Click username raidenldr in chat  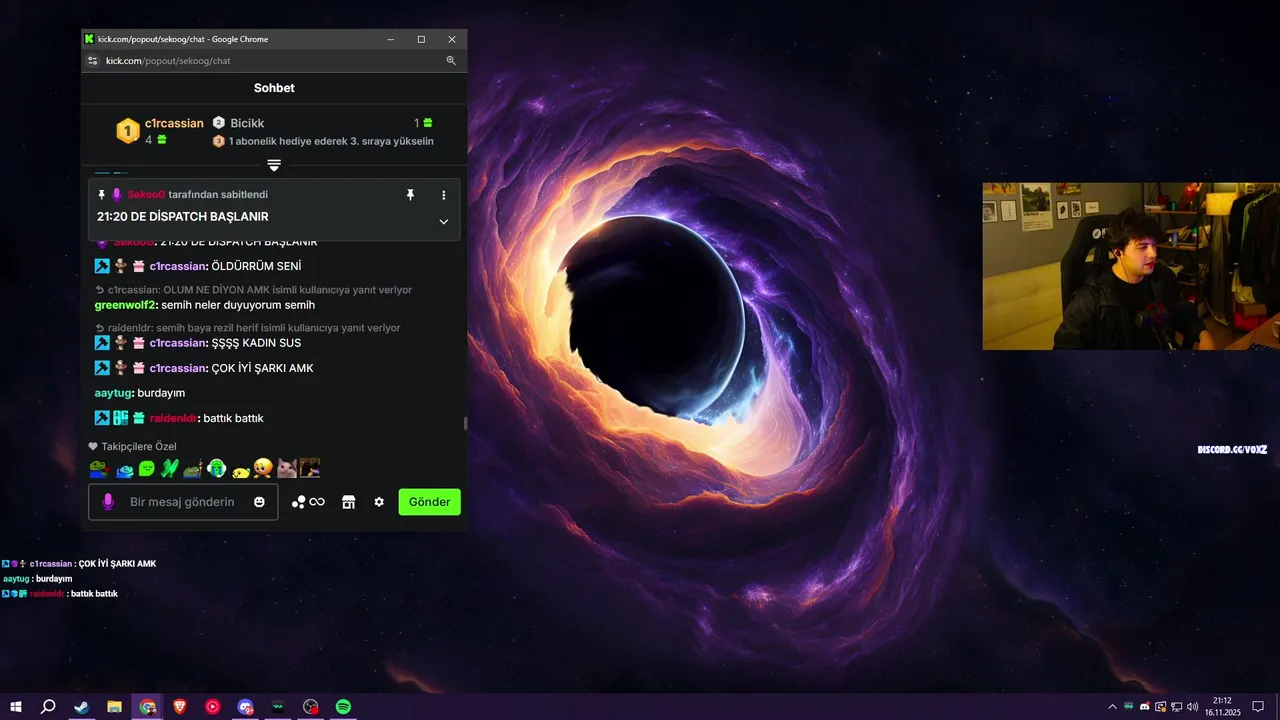coord(173,418)
